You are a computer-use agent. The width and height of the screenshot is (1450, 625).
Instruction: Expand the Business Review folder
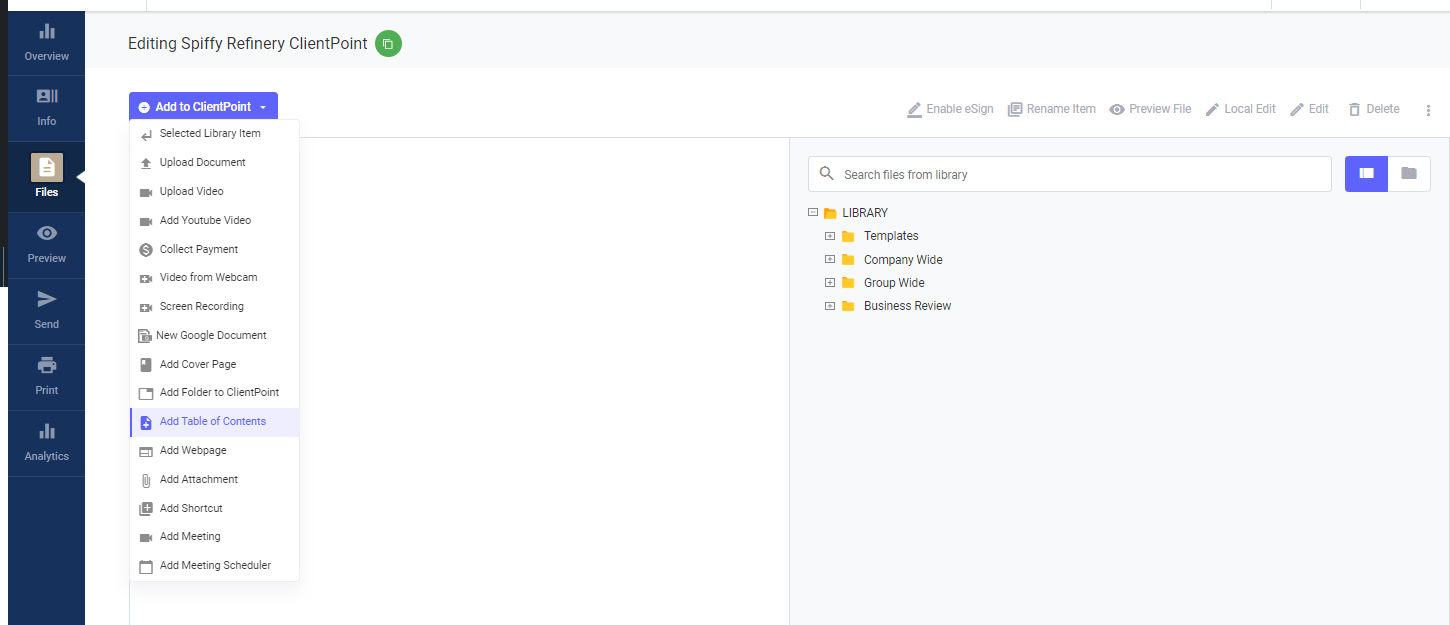[830, 306]
